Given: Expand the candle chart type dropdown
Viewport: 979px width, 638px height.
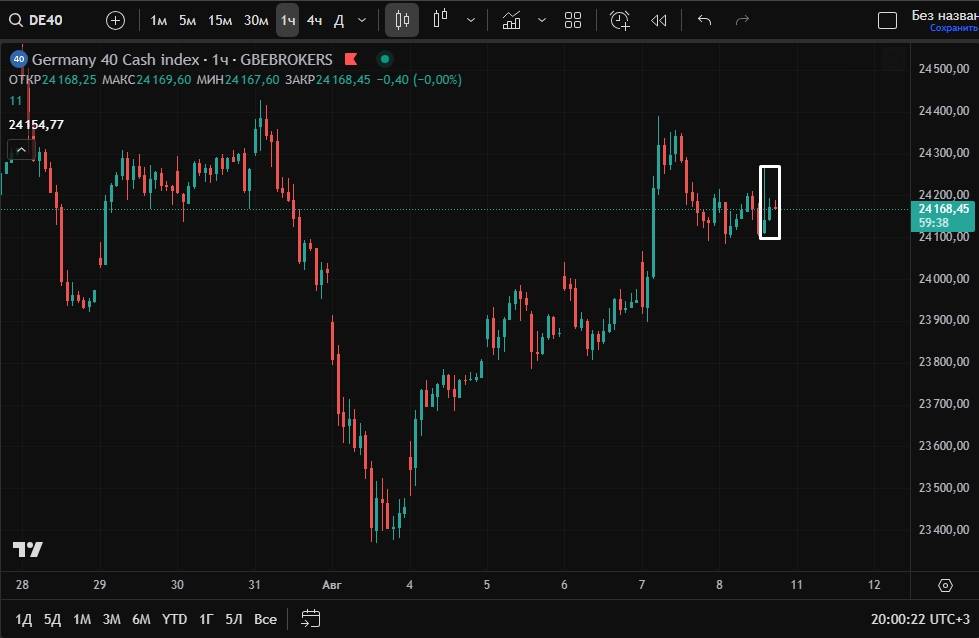Looking at the screenshot, I should [470, 20].
